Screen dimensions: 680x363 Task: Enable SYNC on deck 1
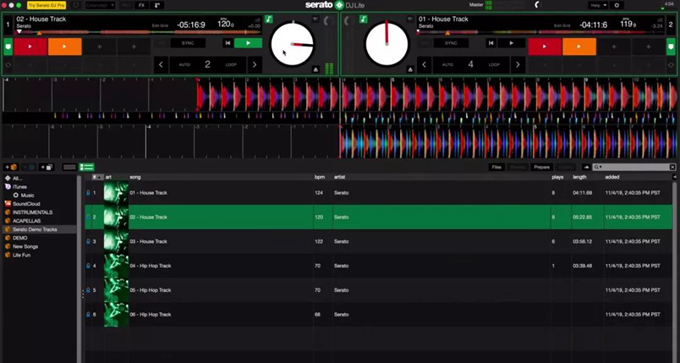[x=188, y=43]
